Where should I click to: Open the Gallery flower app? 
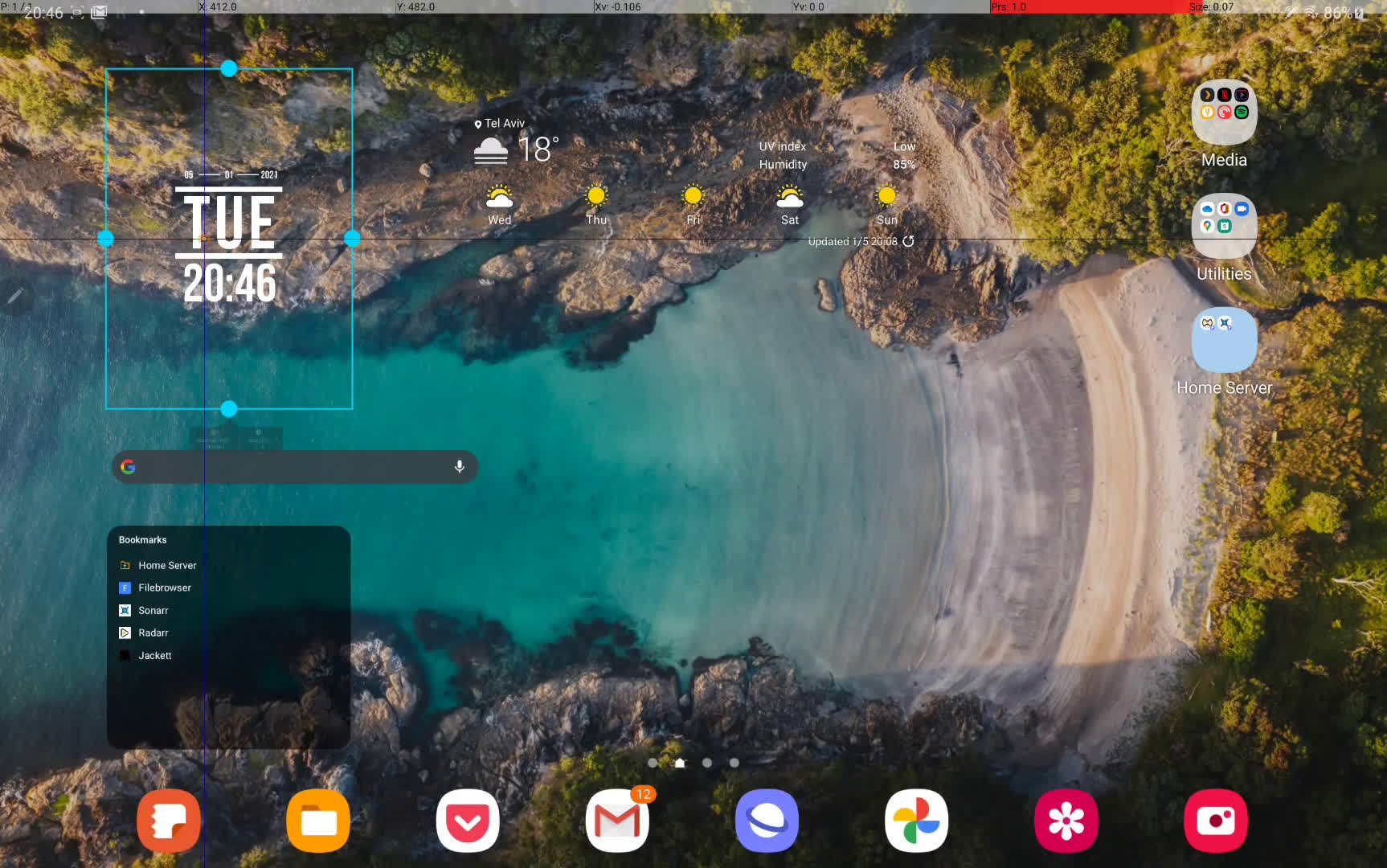pyautogui.click(x=1066, y=821)
